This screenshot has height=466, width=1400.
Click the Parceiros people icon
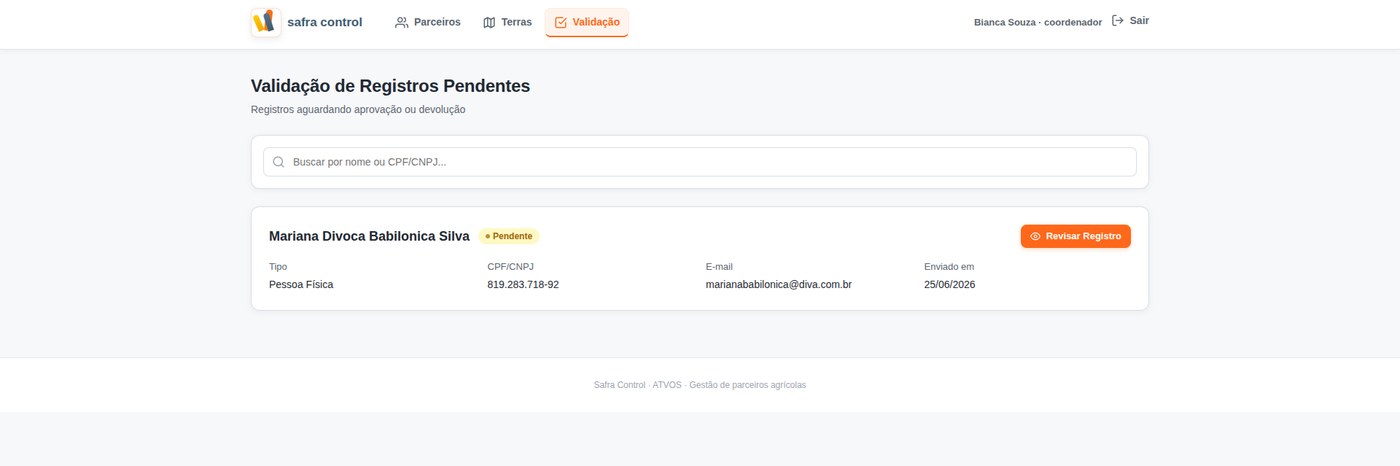(401, 22)
